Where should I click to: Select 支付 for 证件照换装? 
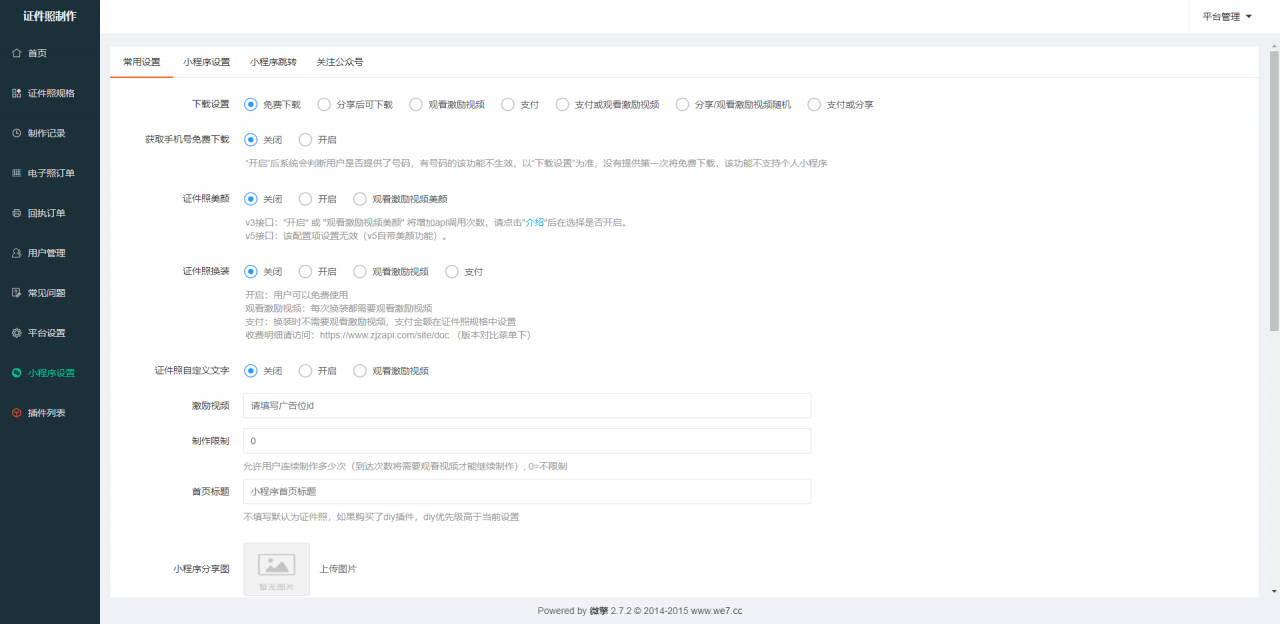pyautogui.click(x=452, y=271)
